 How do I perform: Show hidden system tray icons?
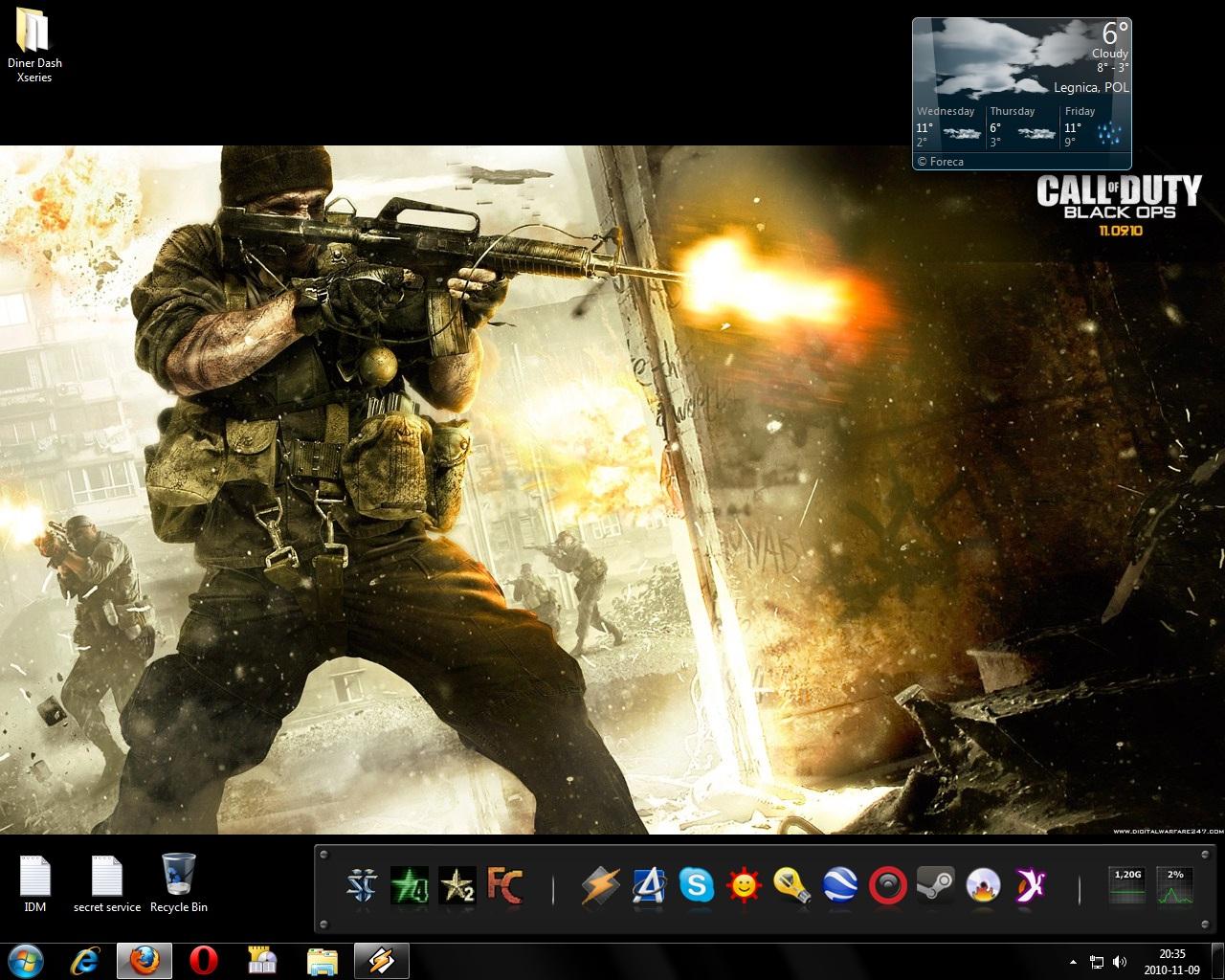1075,961
